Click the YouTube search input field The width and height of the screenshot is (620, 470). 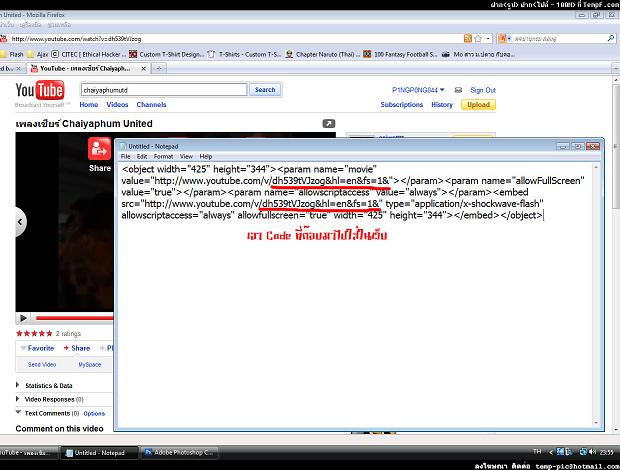point(164,90)
